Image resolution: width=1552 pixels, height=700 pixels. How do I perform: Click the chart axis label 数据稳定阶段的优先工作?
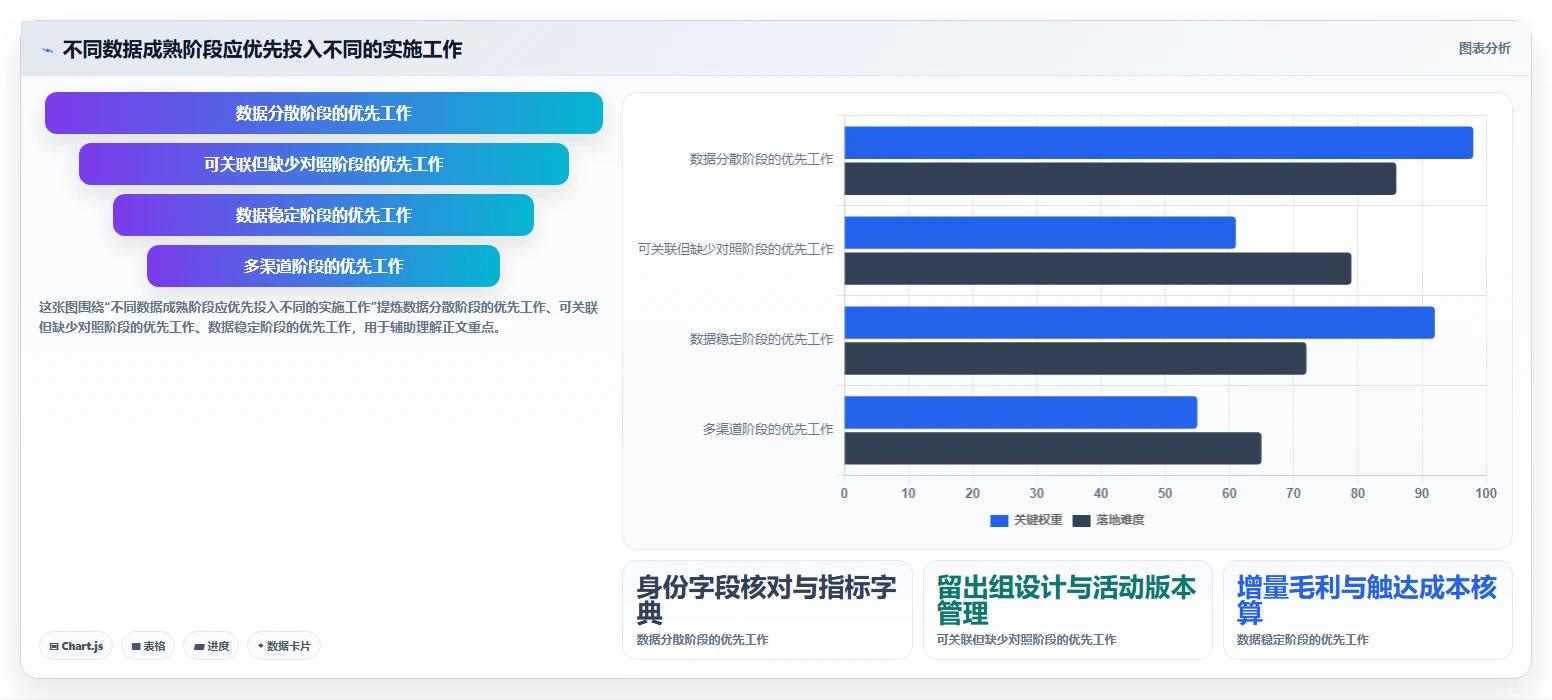coord(761,339)
